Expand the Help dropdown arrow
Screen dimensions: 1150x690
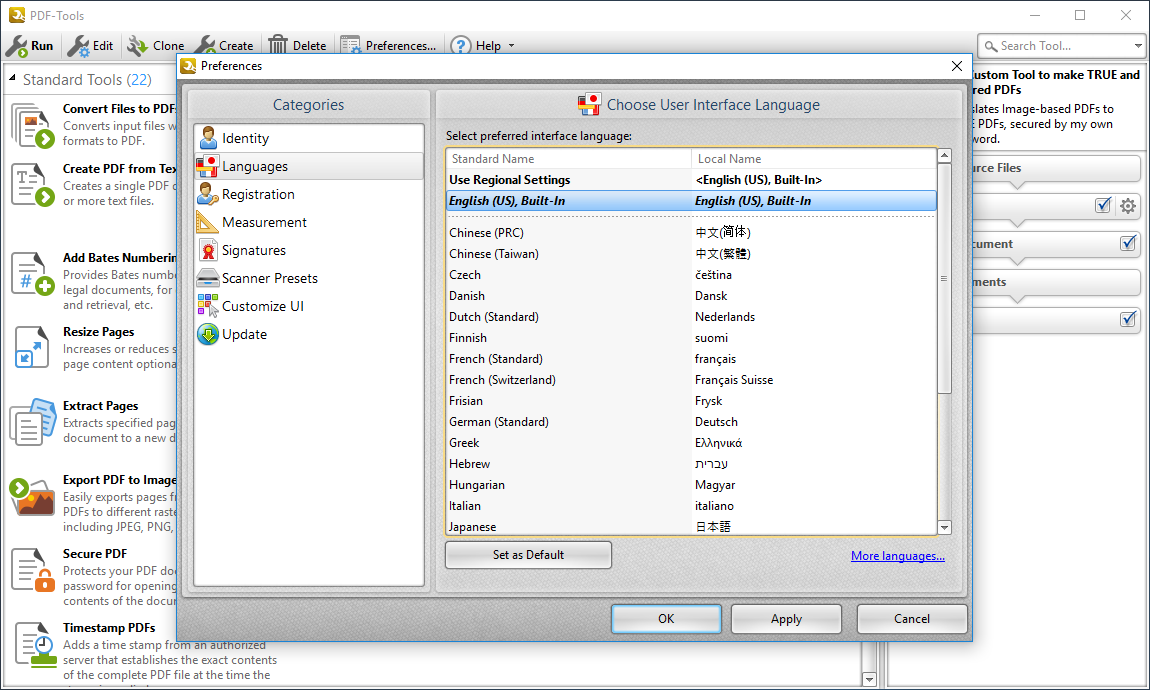(511, 45)
